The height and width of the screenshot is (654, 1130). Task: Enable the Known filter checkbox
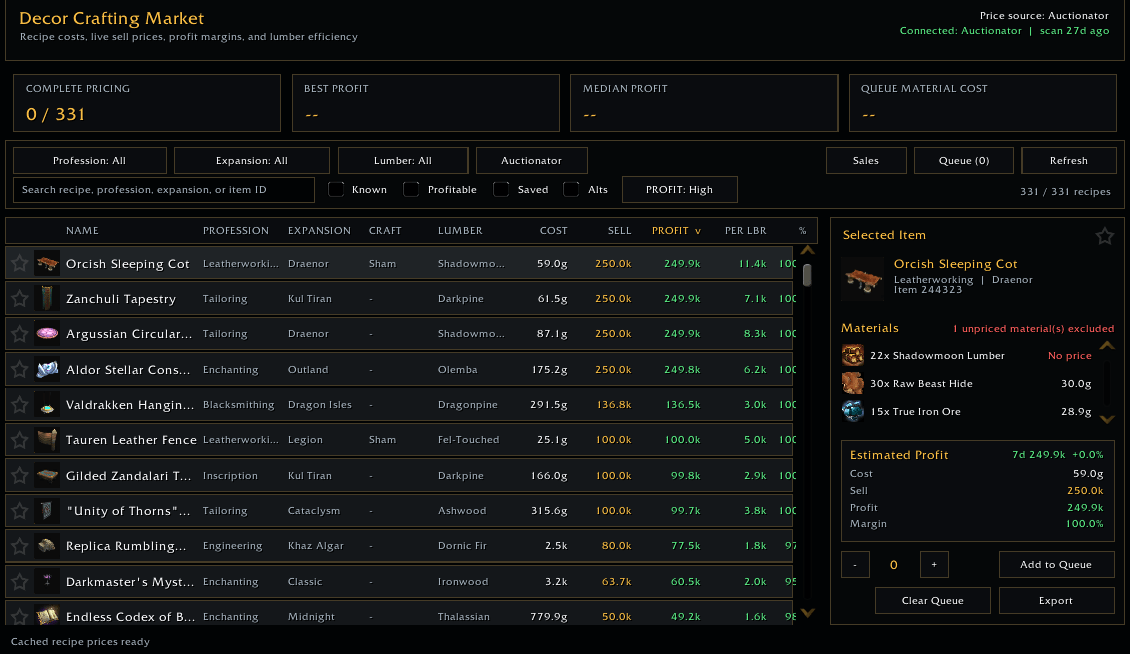(x=336, y=190)
